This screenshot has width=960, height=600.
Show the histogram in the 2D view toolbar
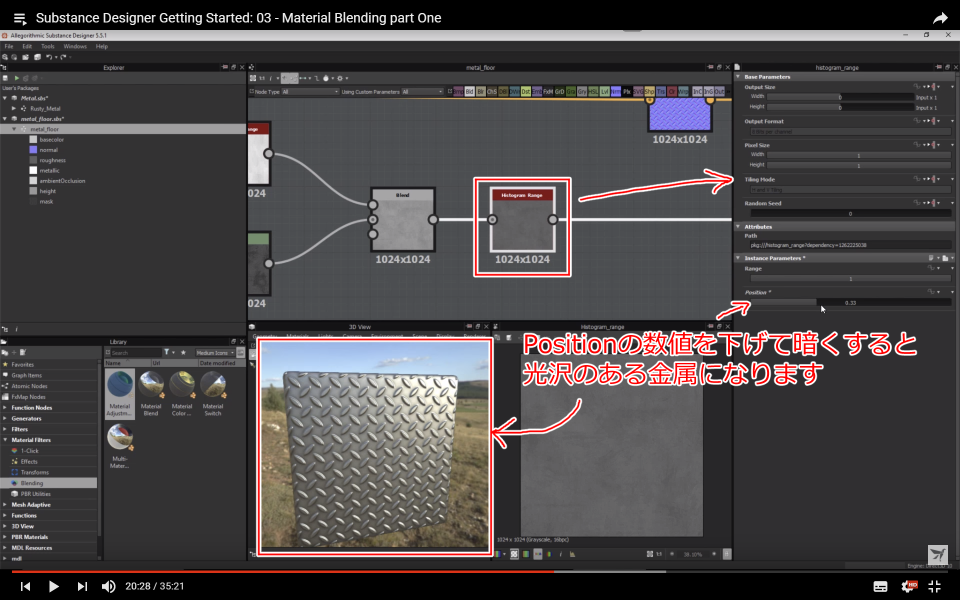[x=572, y=554]
